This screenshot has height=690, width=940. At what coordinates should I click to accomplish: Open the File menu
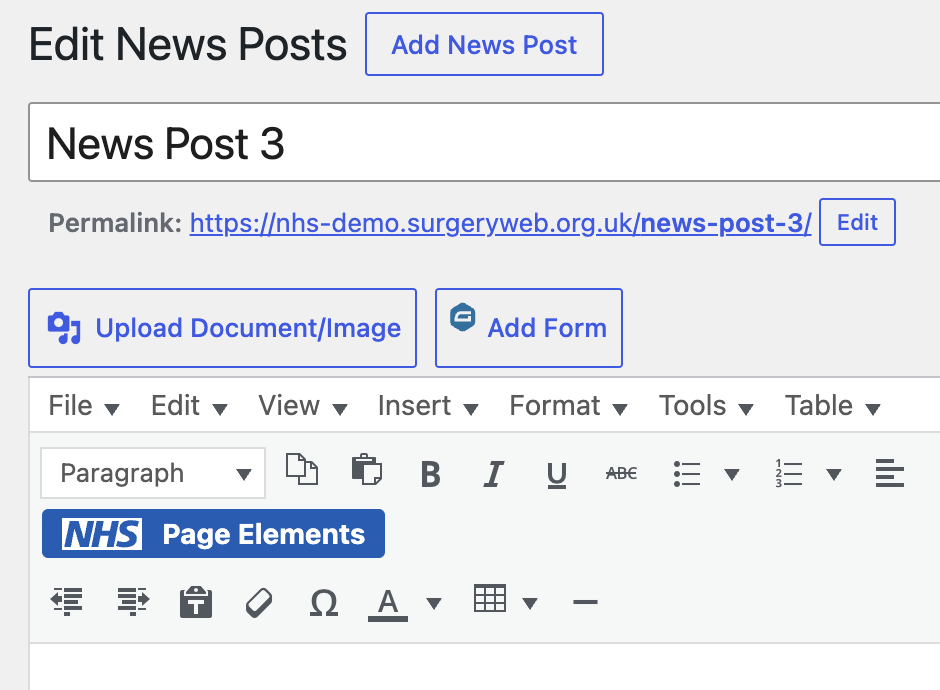pyautogui.click(x=84, y=406)
